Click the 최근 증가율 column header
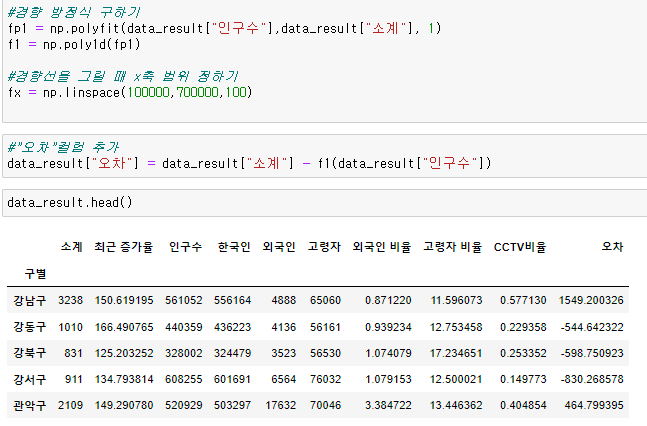647x426 pixels. coord(124,247)
